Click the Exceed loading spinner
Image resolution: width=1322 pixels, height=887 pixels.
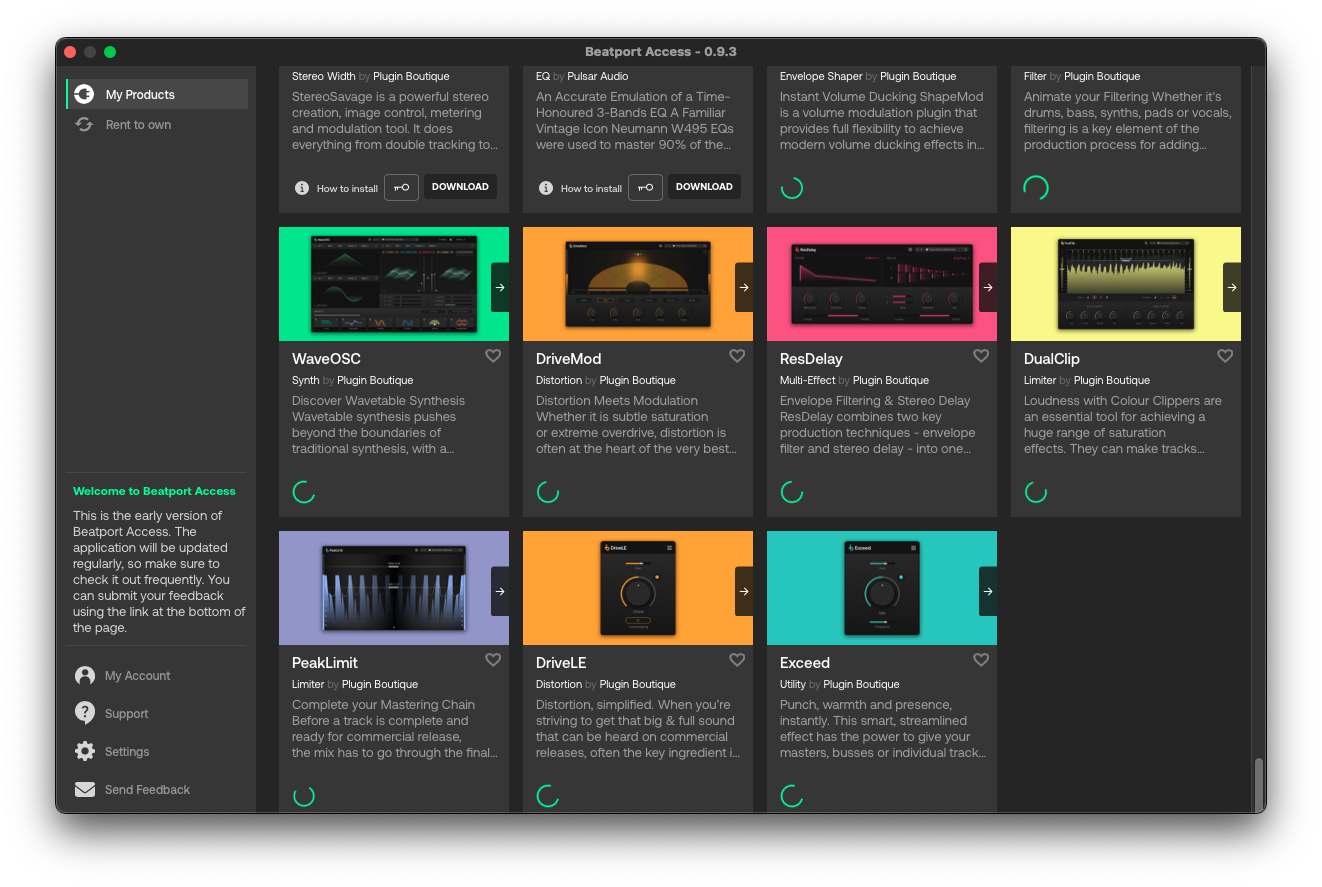coord(792,796)
